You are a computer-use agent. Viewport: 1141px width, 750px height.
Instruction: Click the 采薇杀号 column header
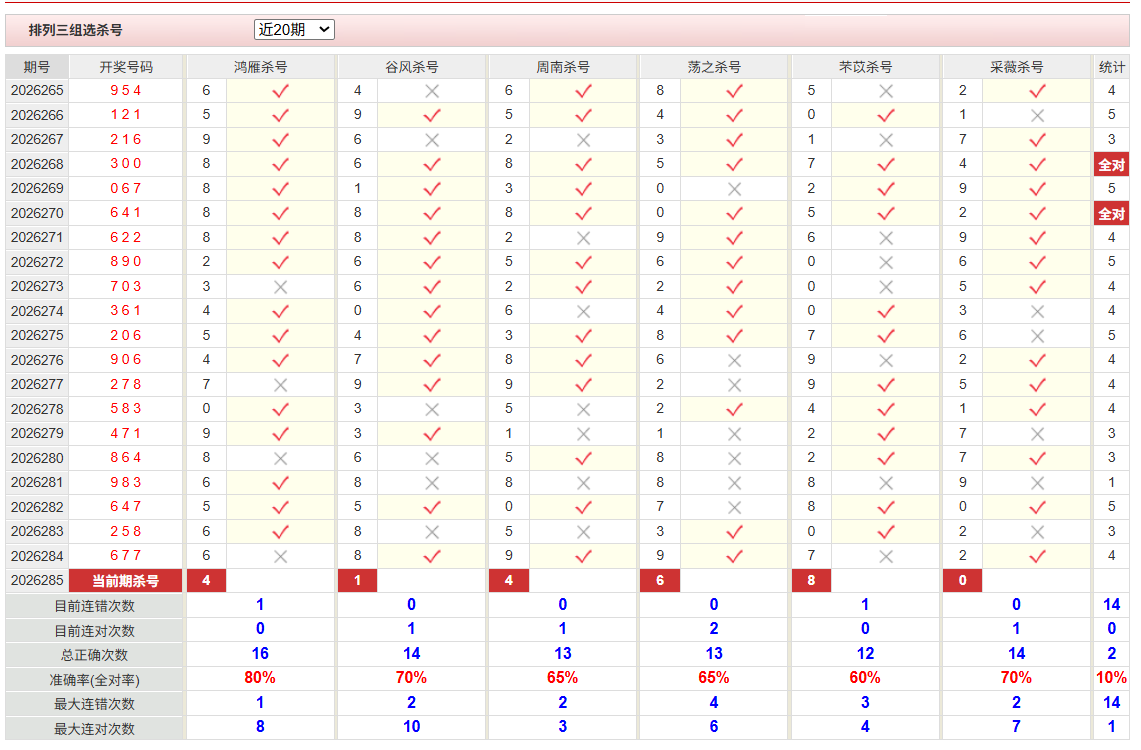1017,67
